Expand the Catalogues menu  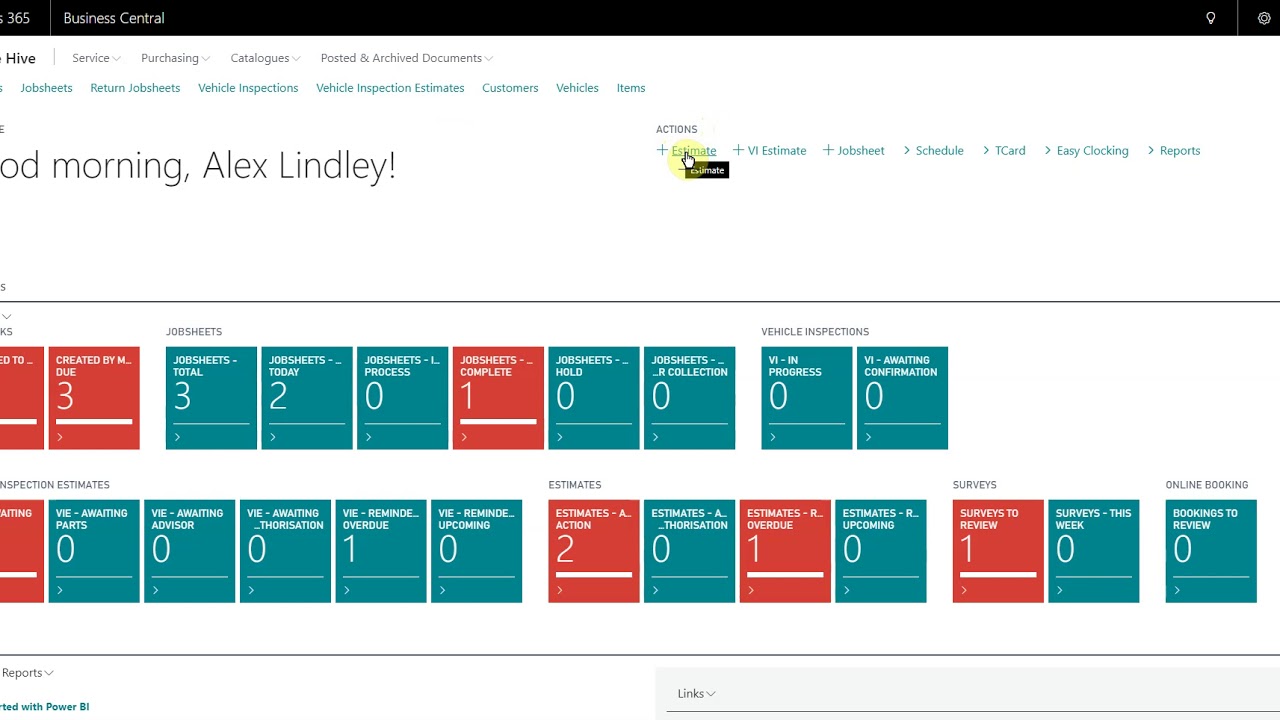coord(265,58)
